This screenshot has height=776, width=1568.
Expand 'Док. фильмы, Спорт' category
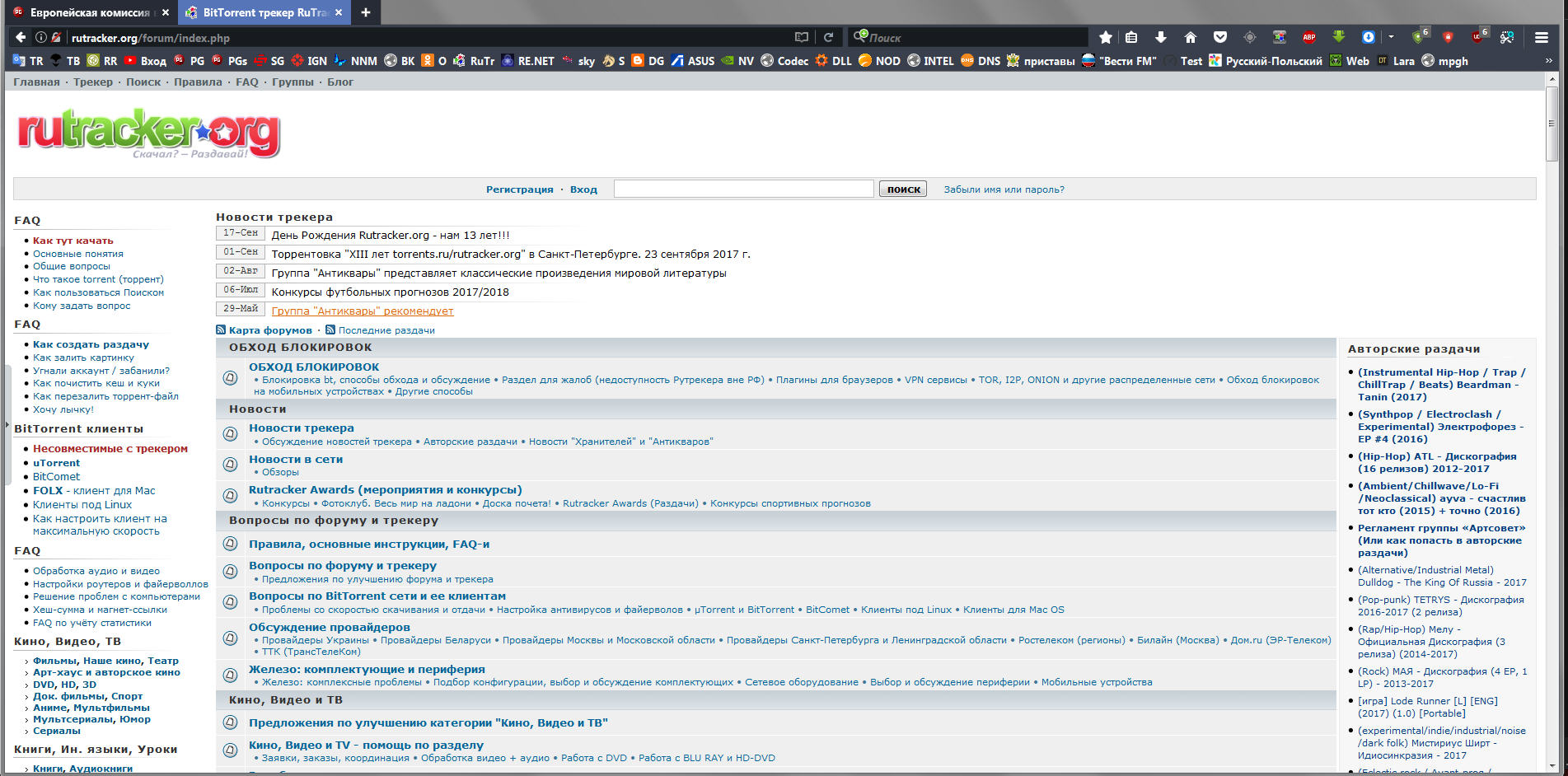[87, 696]
